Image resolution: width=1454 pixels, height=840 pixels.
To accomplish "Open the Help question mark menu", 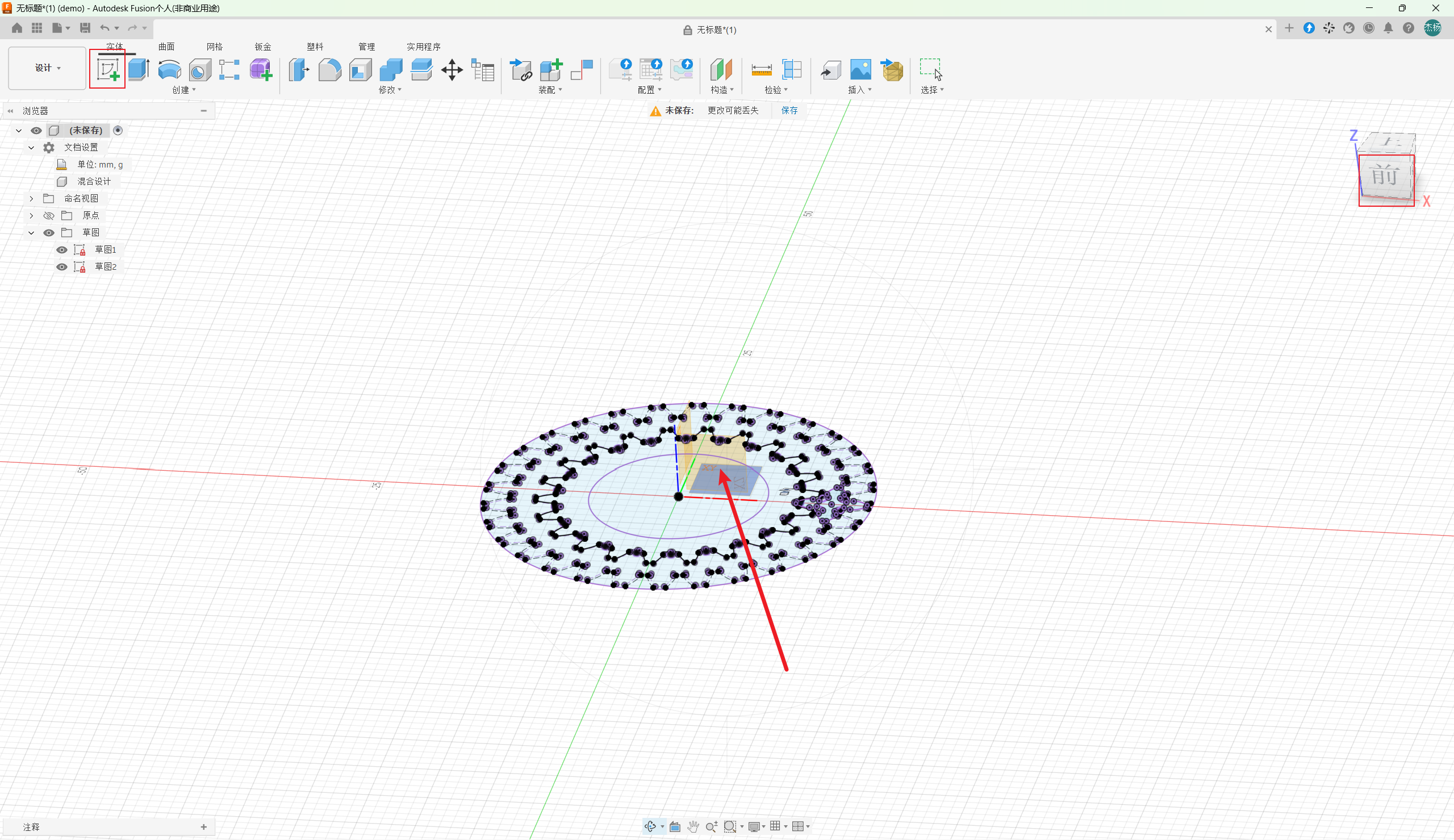I will [1409, 28].
